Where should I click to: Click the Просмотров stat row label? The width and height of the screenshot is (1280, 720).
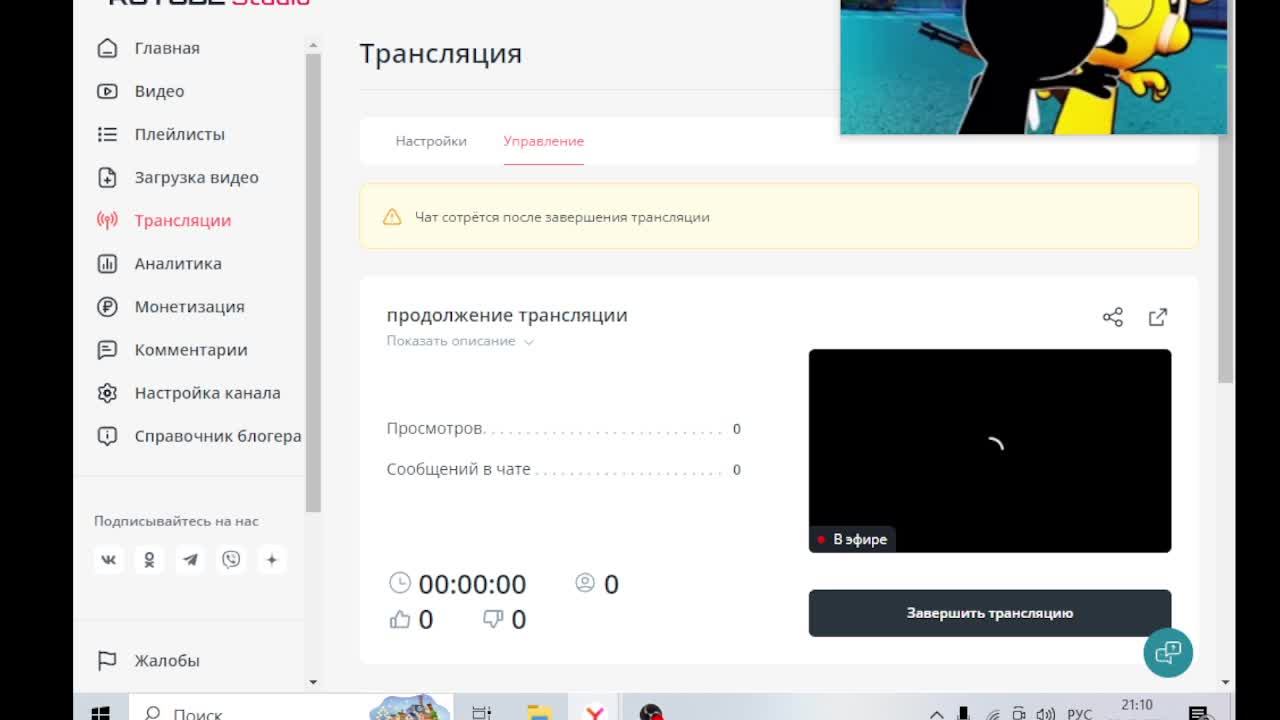click(x=436, y=428)
